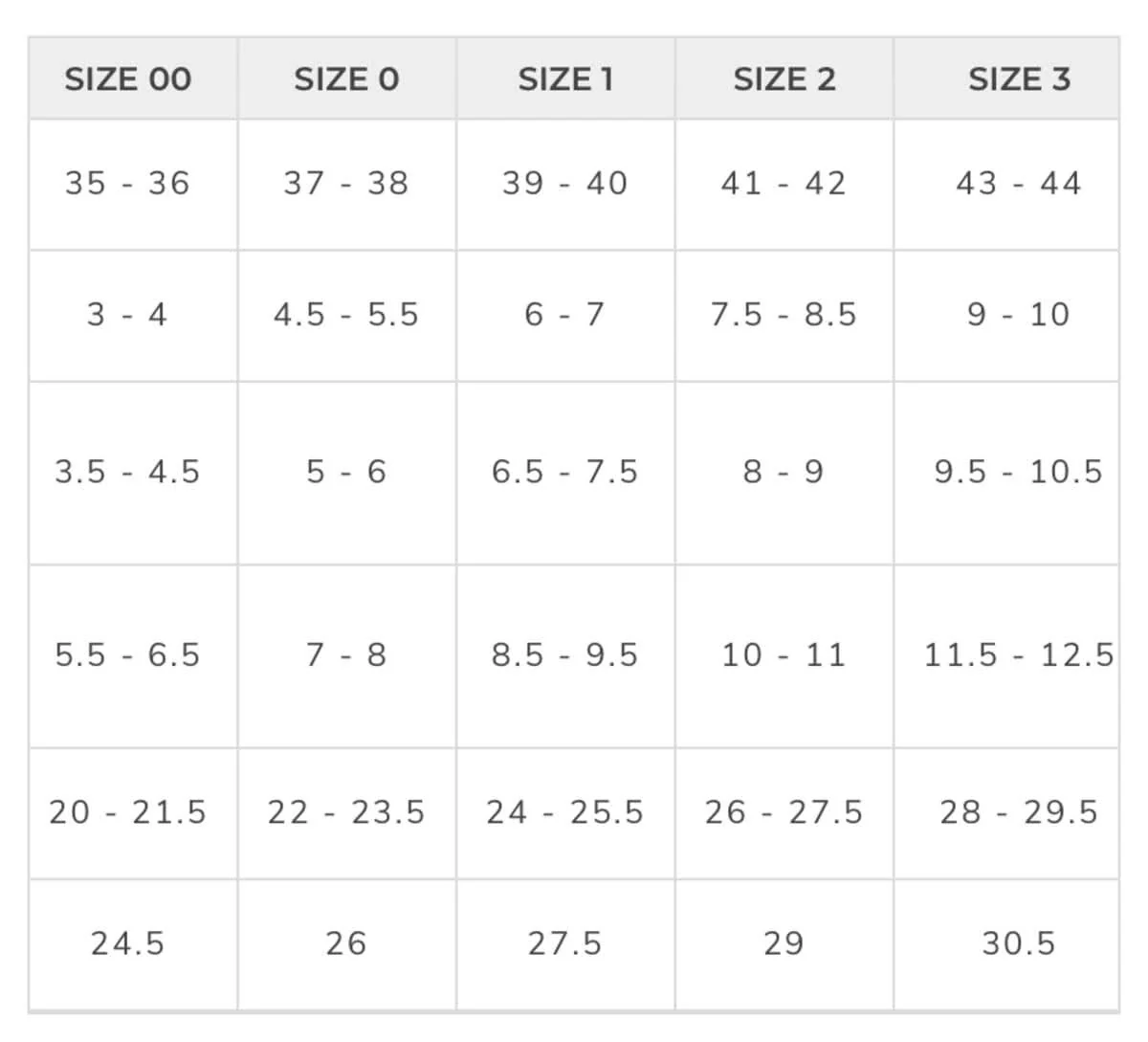This screenshot has width=1148, height=1042.
Task: Select the cell reading 35 - 36
Action: point(128,183)
